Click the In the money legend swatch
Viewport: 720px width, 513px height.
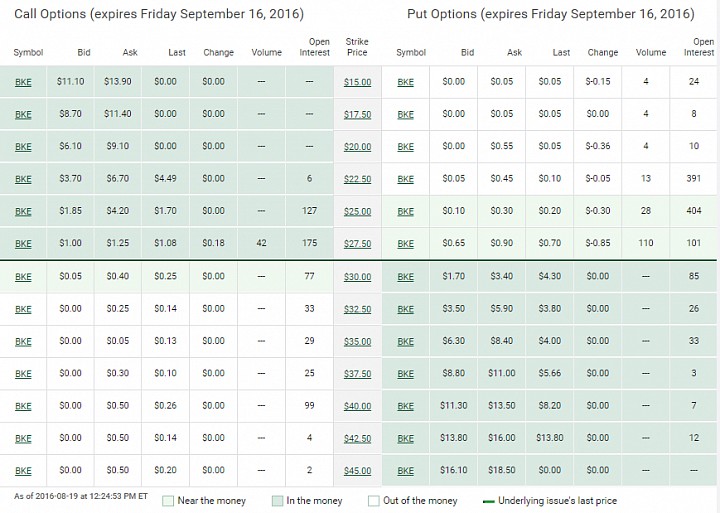tap(277, 501)
